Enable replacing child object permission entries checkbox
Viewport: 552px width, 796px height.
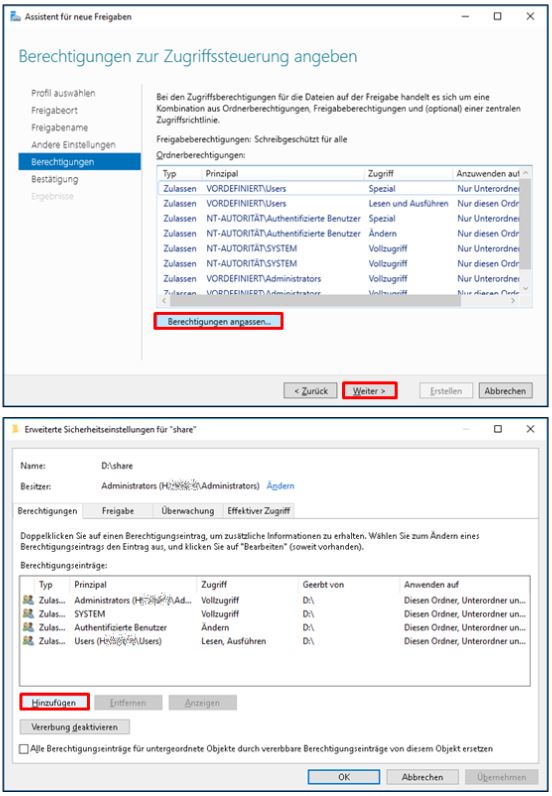pyautogui.click(x=24, y=749)
